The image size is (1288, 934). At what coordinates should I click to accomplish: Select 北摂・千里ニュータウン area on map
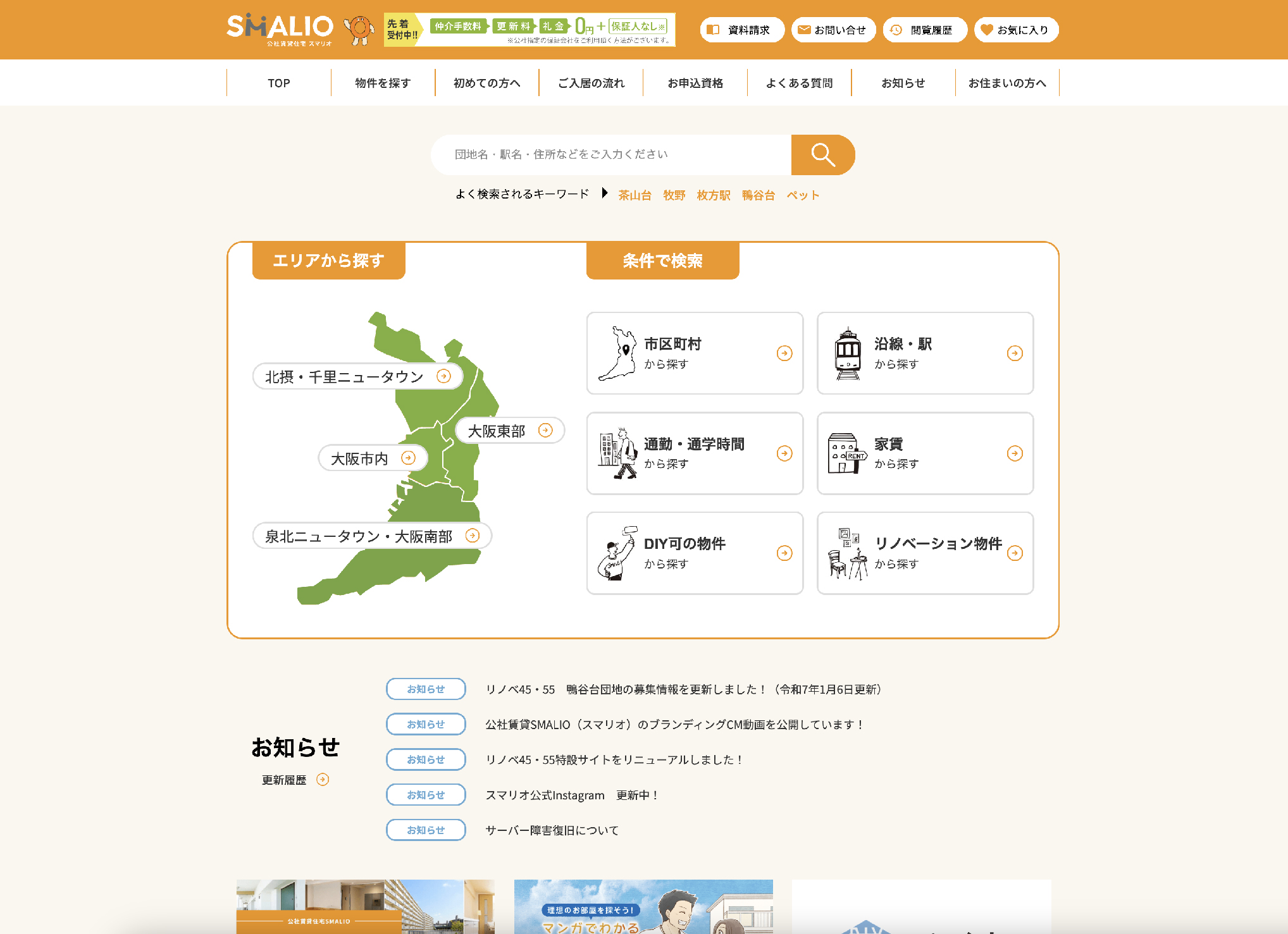click(357, 377)
